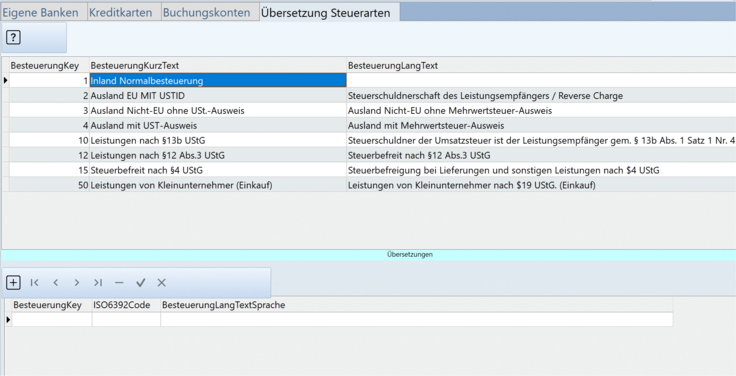Click Ausland mit Mehrwertsteuer-Ausweis long text
The height and width of the screenshot is (376, 736).
[x=541, y=126]
